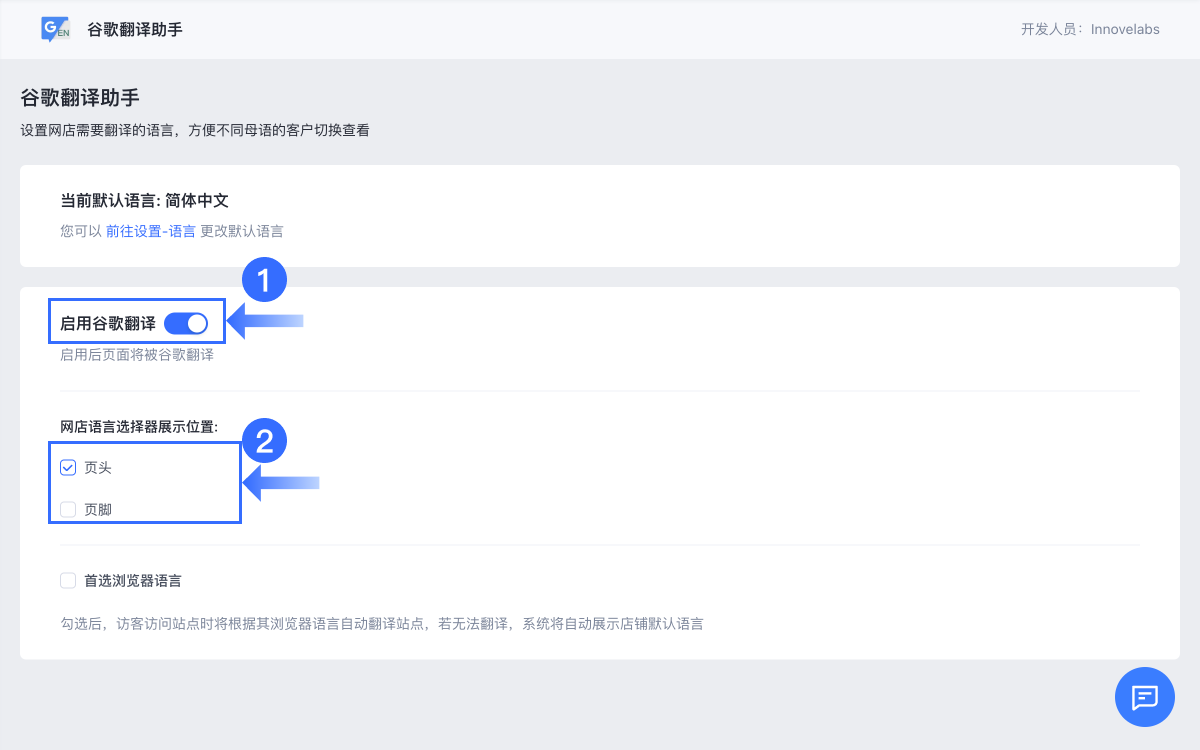Screen dimensions: 1200x750
Task: Enable the 页脚 checkbox
Action: [x=68, y=509]
